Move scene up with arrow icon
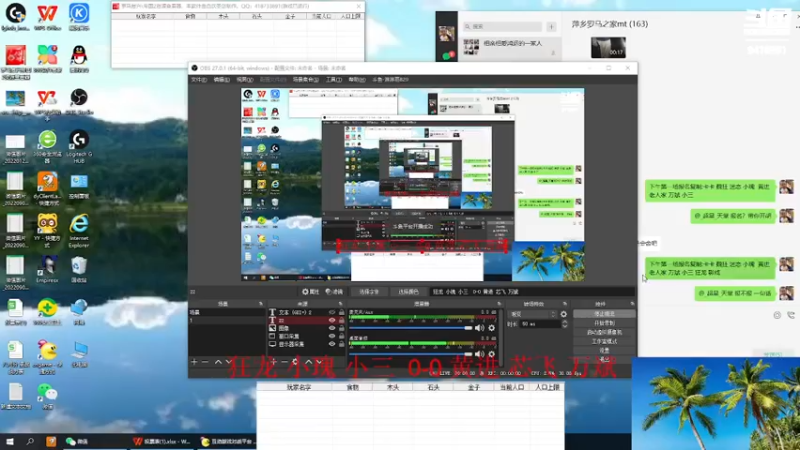The image size is (800, 450). 218,362
